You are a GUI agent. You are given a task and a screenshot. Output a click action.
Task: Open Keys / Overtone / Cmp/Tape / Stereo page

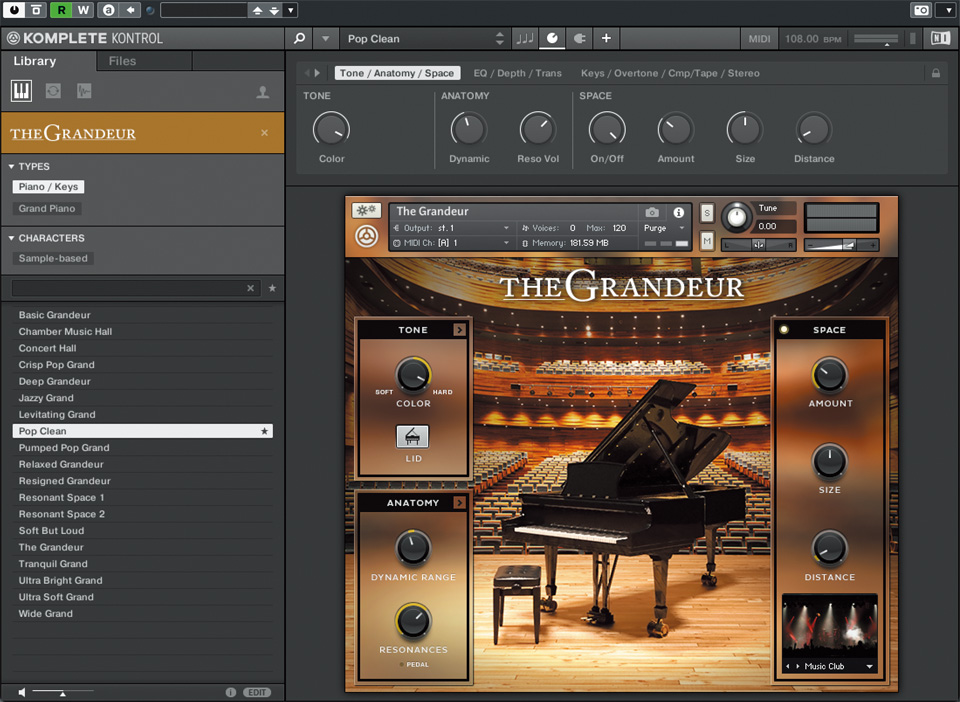670,73
